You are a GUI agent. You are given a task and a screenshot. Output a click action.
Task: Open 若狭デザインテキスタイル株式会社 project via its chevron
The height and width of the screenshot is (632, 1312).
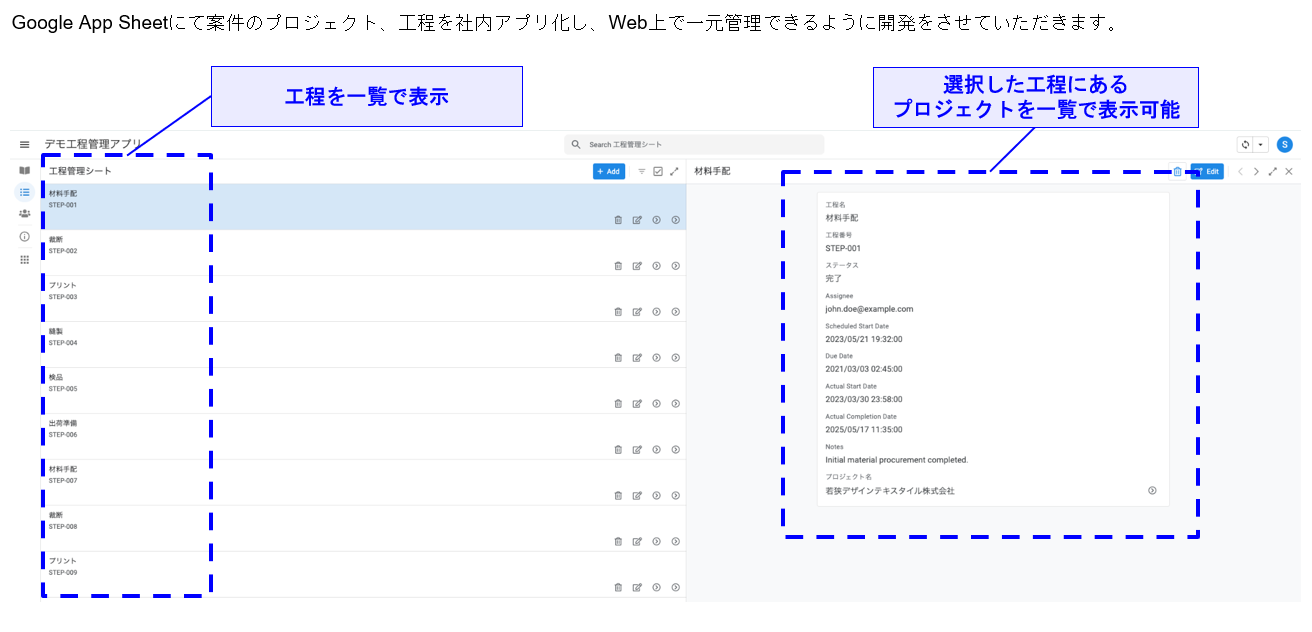[1151, 490]
